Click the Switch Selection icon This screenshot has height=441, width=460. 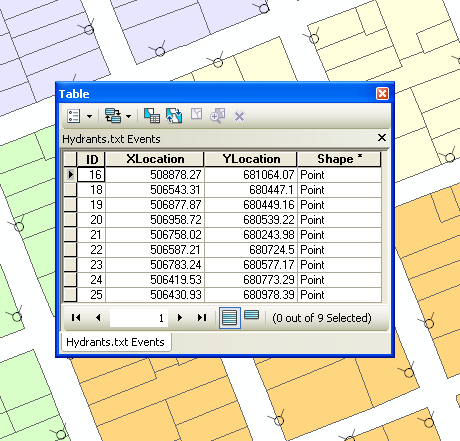(174, 116)
